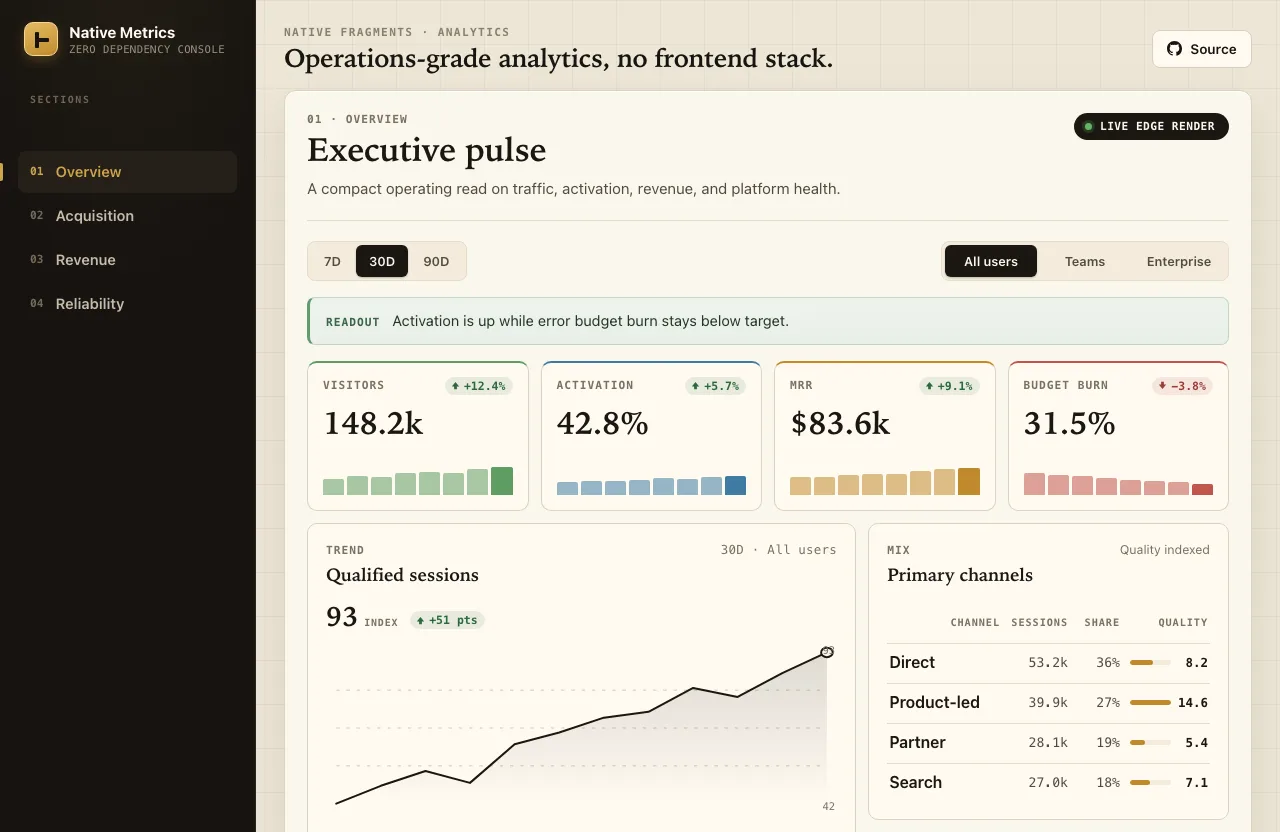Click the 27% share cell
This screenshot has width=1280, height=832.
[x=1108, y=702]
